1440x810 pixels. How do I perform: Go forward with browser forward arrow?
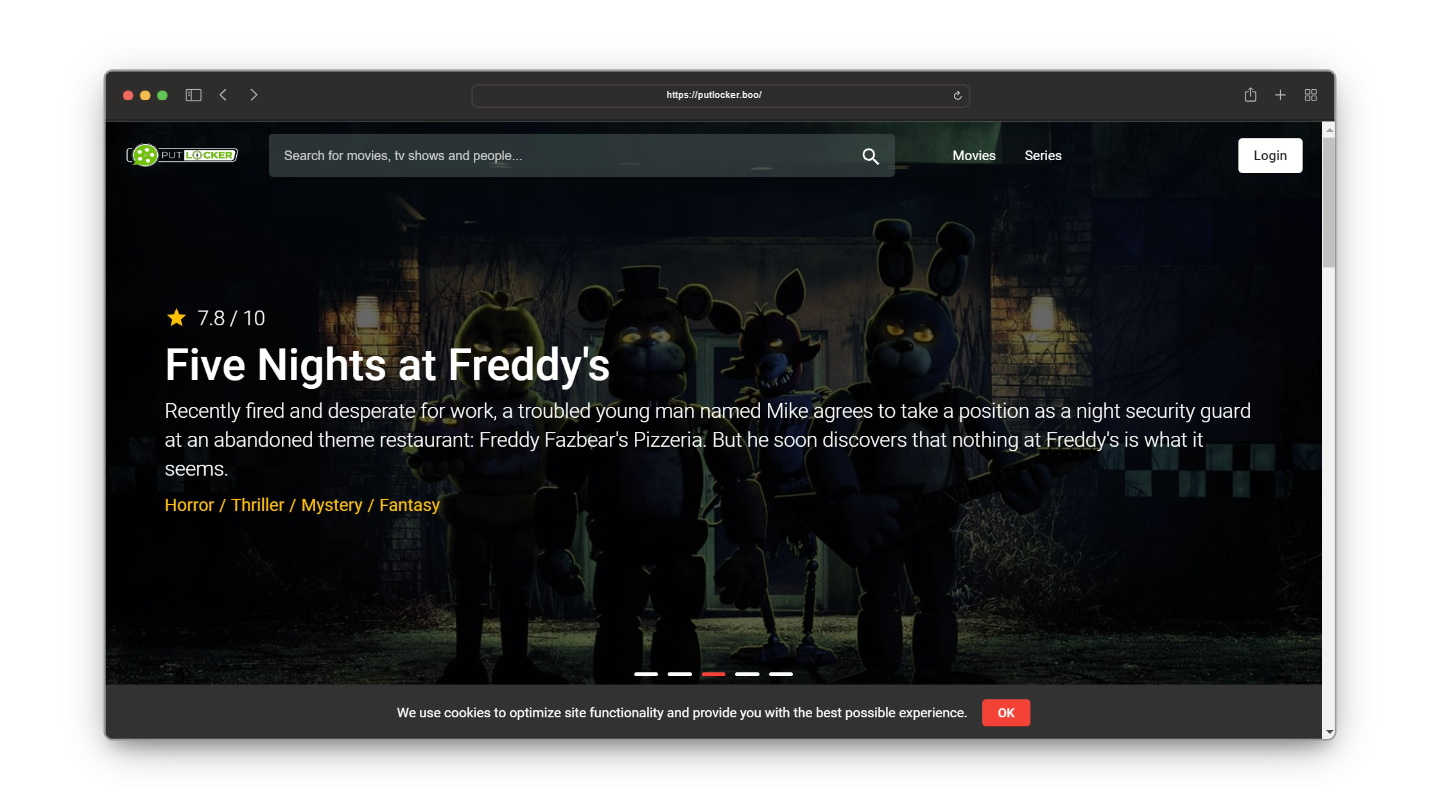(254, 95)
